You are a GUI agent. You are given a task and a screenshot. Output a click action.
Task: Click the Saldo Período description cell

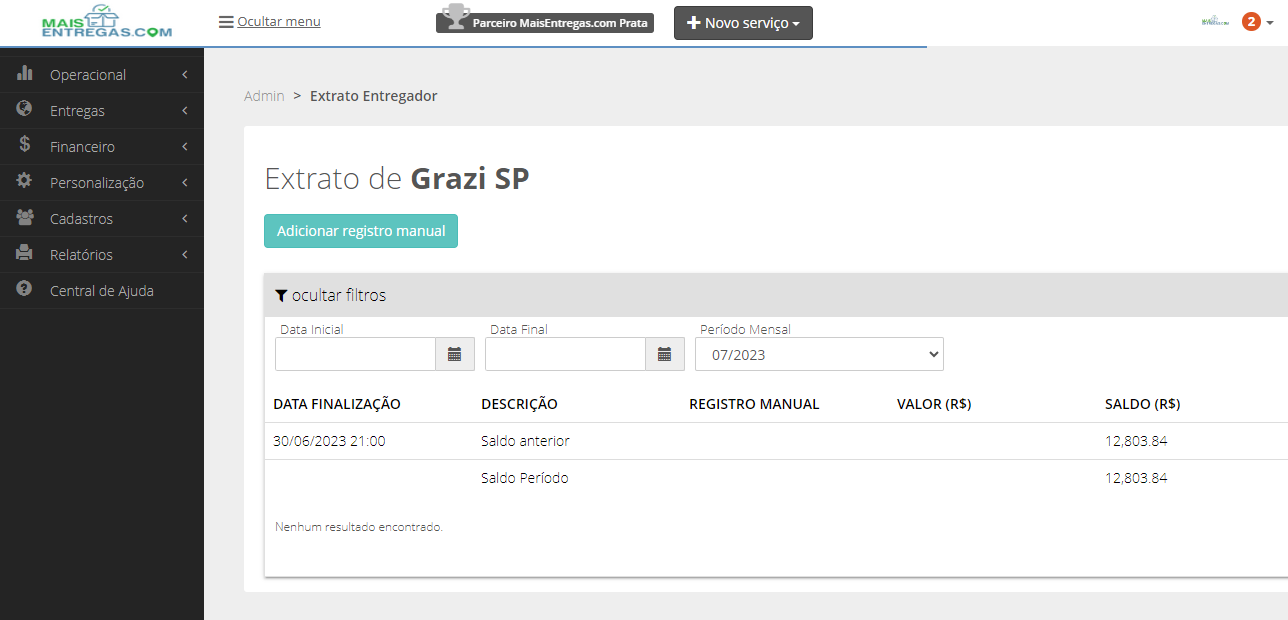tap(524, 478)
